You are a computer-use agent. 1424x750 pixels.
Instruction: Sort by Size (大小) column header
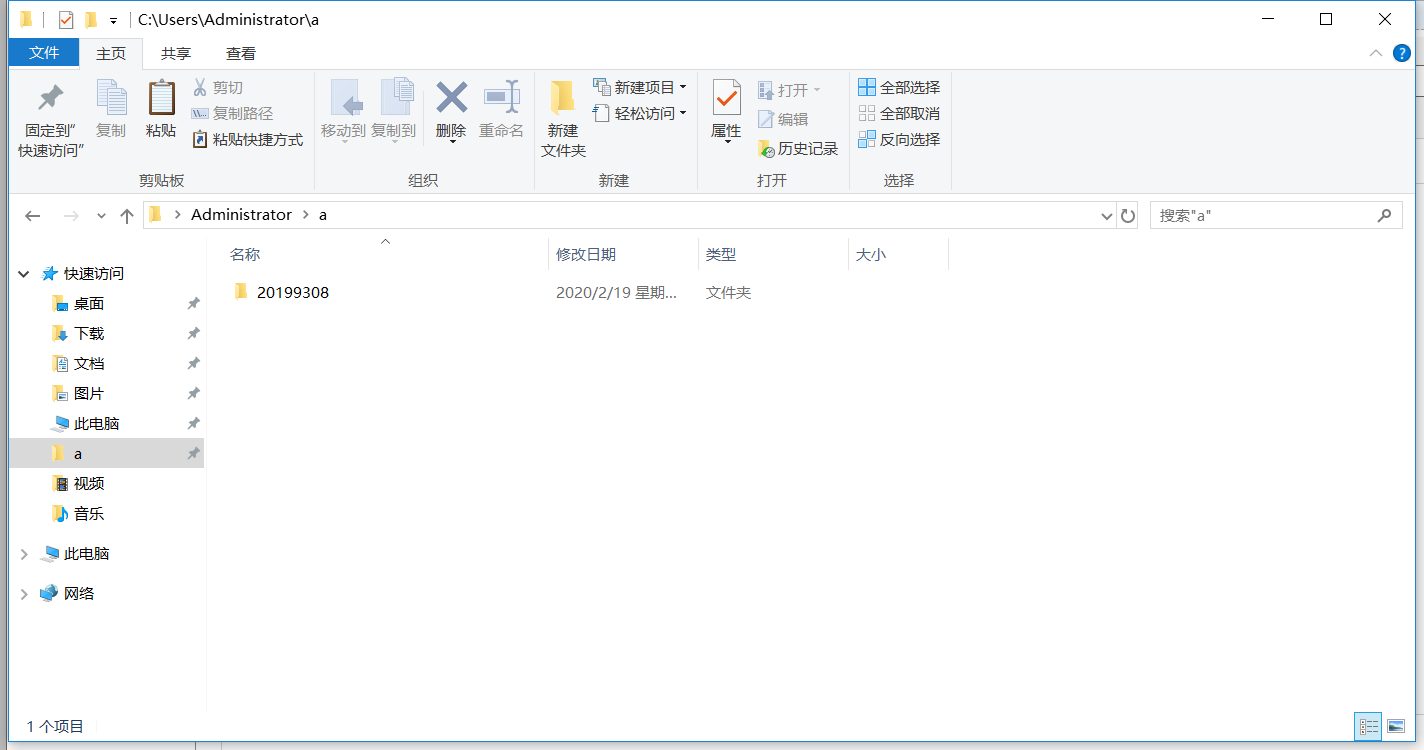898,255
